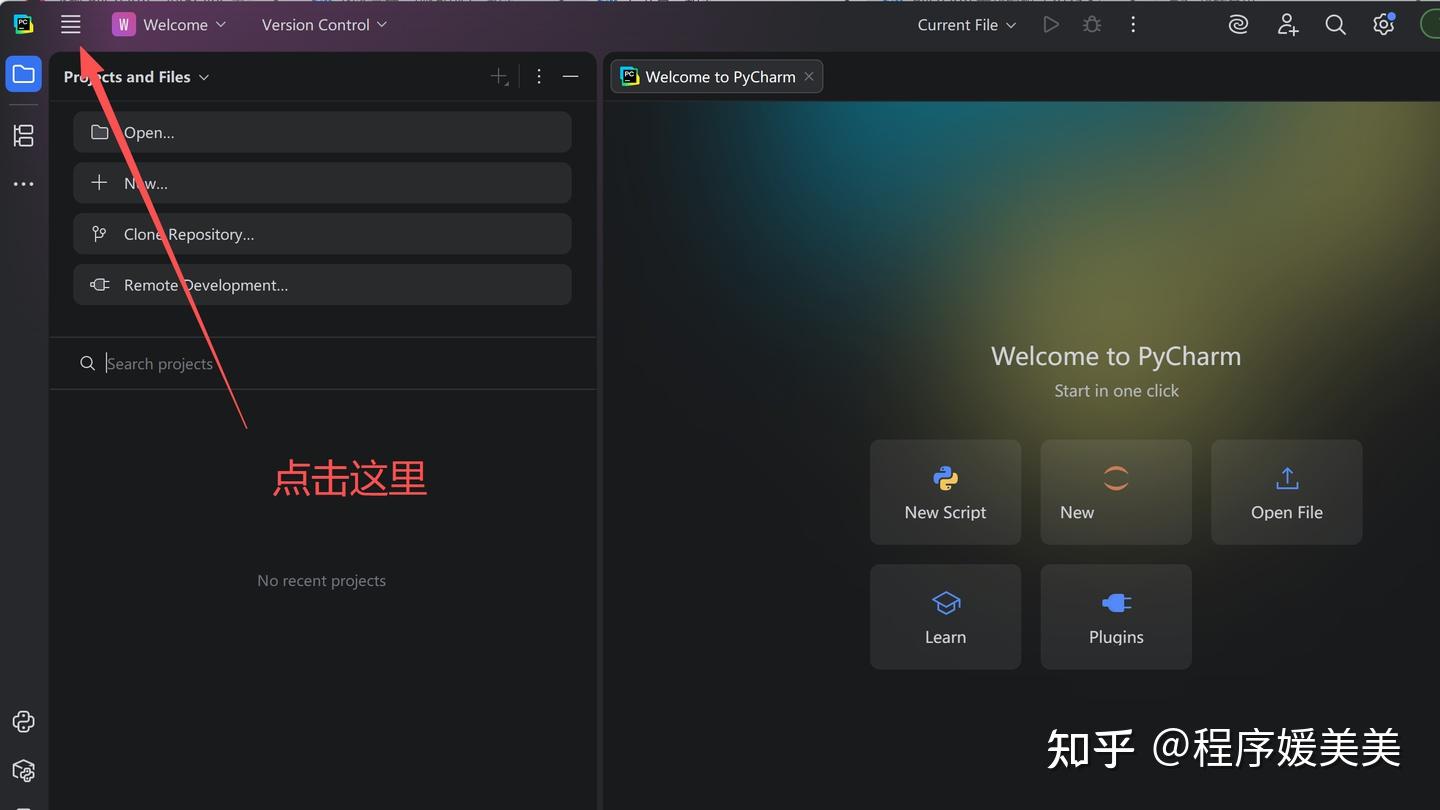The image size is (1440, 810).
Task: Click the New... button in sidebar
Action: point(322,183)
